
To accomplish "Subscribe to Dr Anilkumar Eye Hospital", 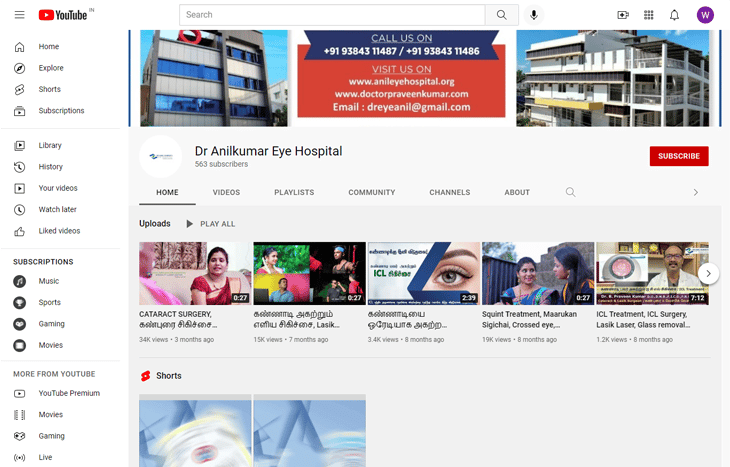I will pos(679,156).
